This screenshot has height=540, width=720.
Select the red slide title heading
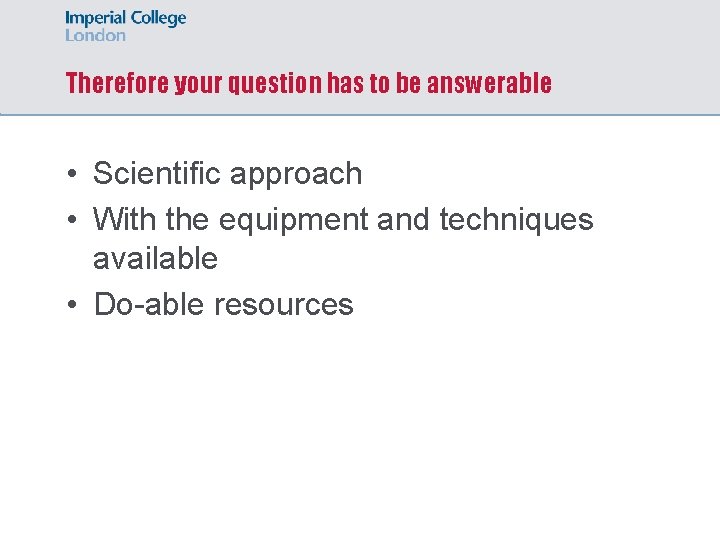pyautogui.click(x=309, y=83)
